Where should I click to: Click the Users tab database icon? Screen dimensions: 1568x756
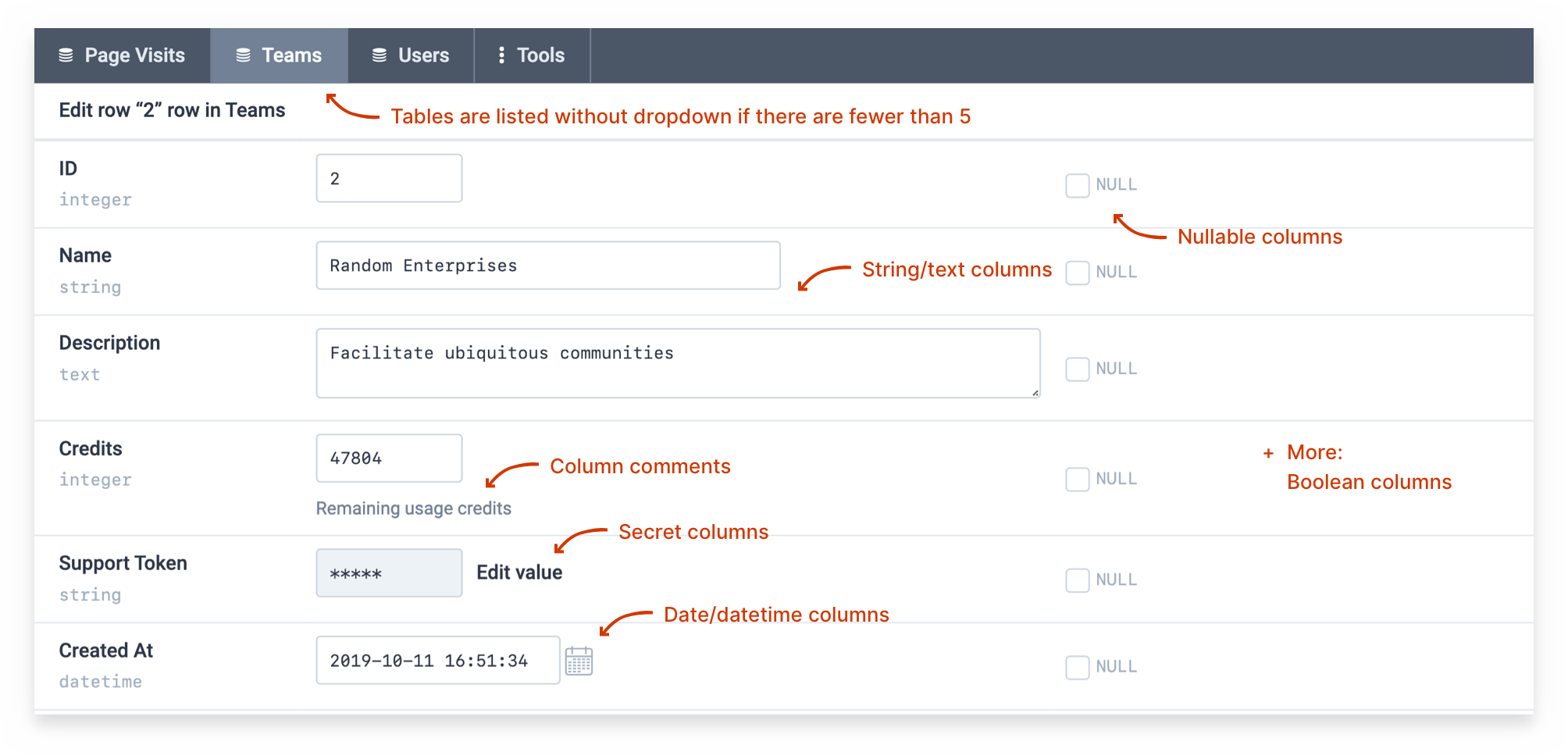click(380, 55)
